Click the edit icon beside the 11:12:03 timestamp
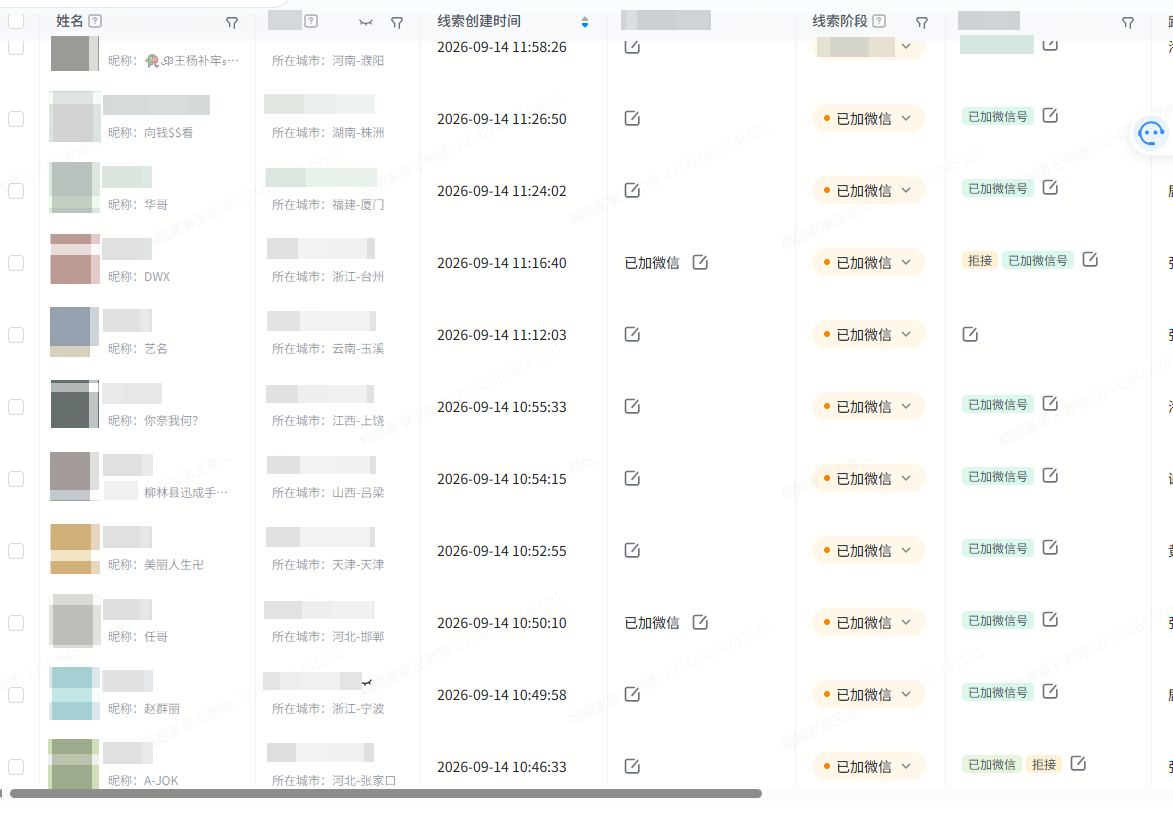This screenshot has height=814, width=1173. pos(632,334)
